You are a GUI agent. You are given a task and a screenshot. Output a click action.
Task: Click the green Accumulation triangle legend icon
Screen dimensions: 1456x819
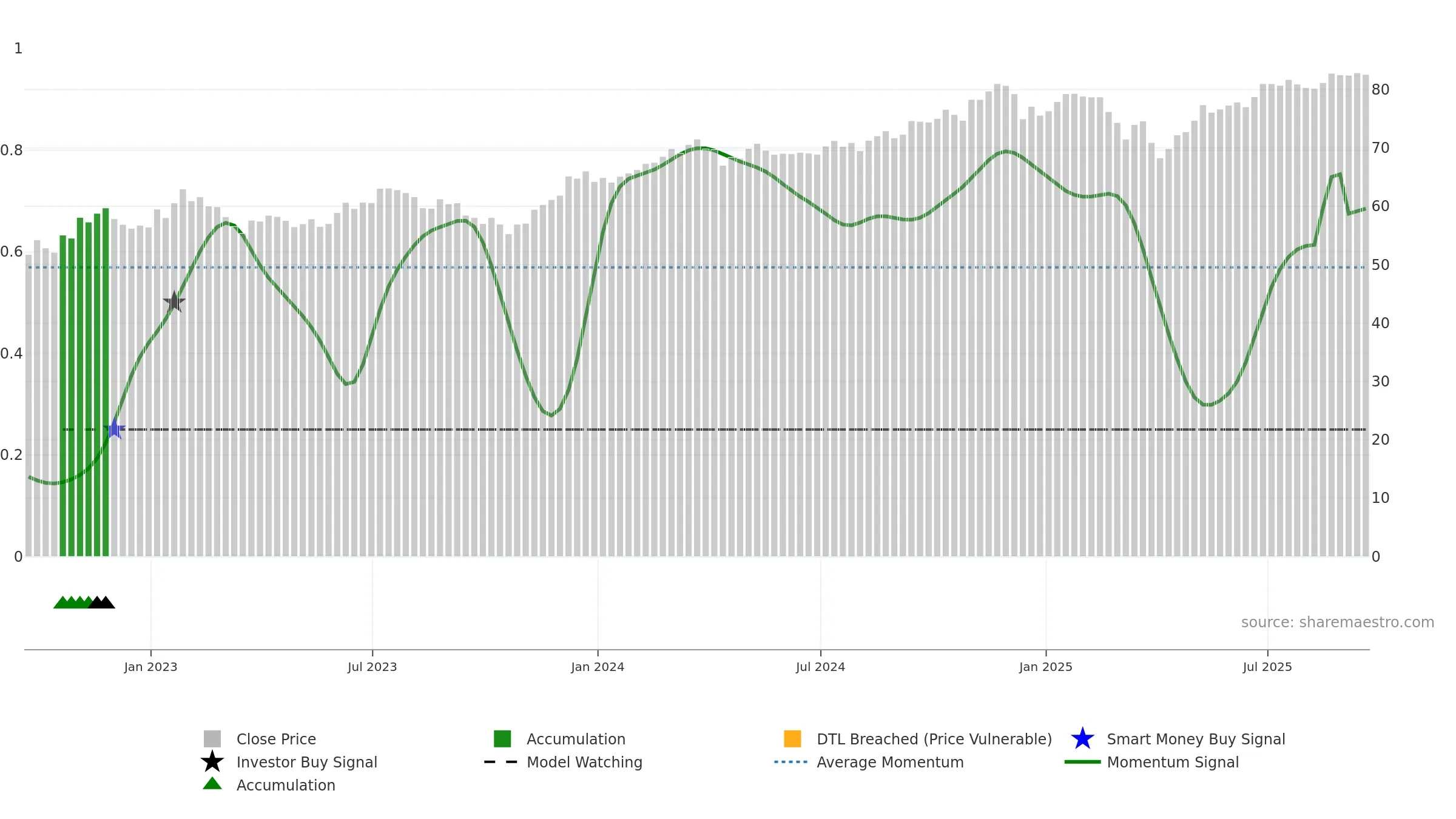(x=212, y=784)
